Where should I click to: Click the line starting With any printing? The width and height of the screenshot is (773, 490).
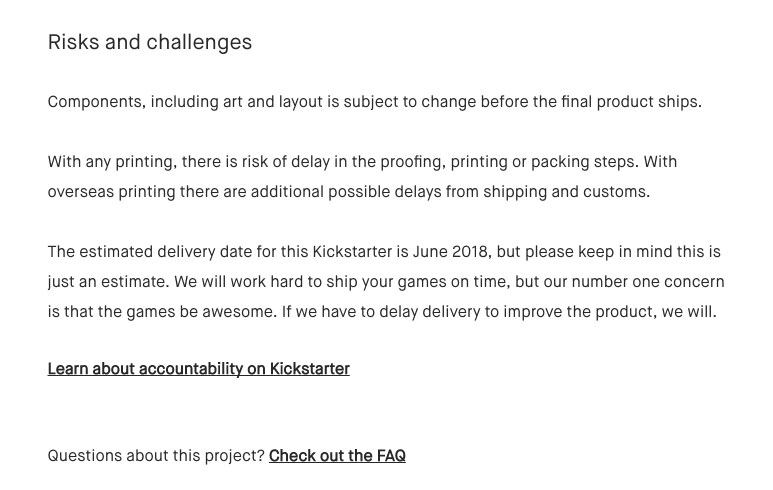[x=362, y=162]
